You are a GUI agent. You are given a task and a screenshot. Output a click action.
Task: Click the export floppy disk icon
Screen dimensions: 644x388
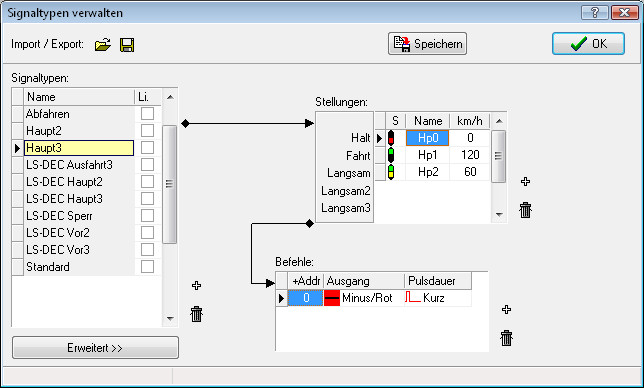pyautogui.click(x=127, y=44)
